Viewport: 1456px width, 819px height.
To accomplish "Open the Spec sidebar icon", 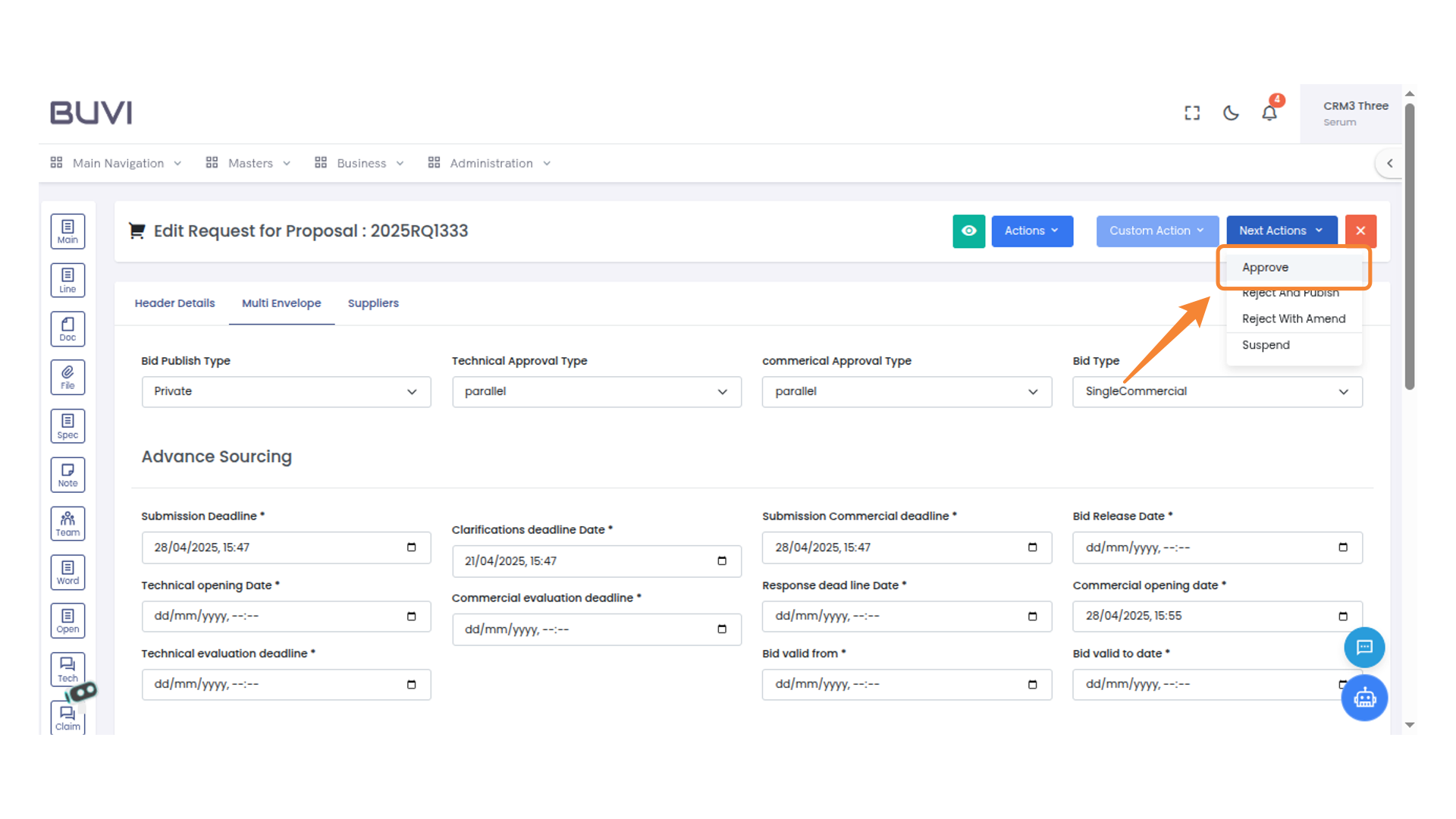I will pos(67,426).
